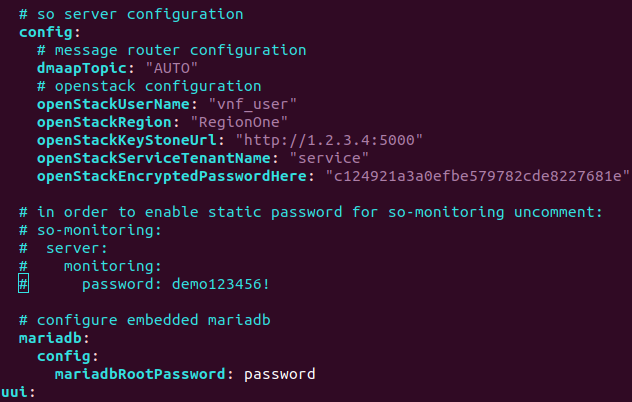Select the openStackRegion key

point(104,122)
